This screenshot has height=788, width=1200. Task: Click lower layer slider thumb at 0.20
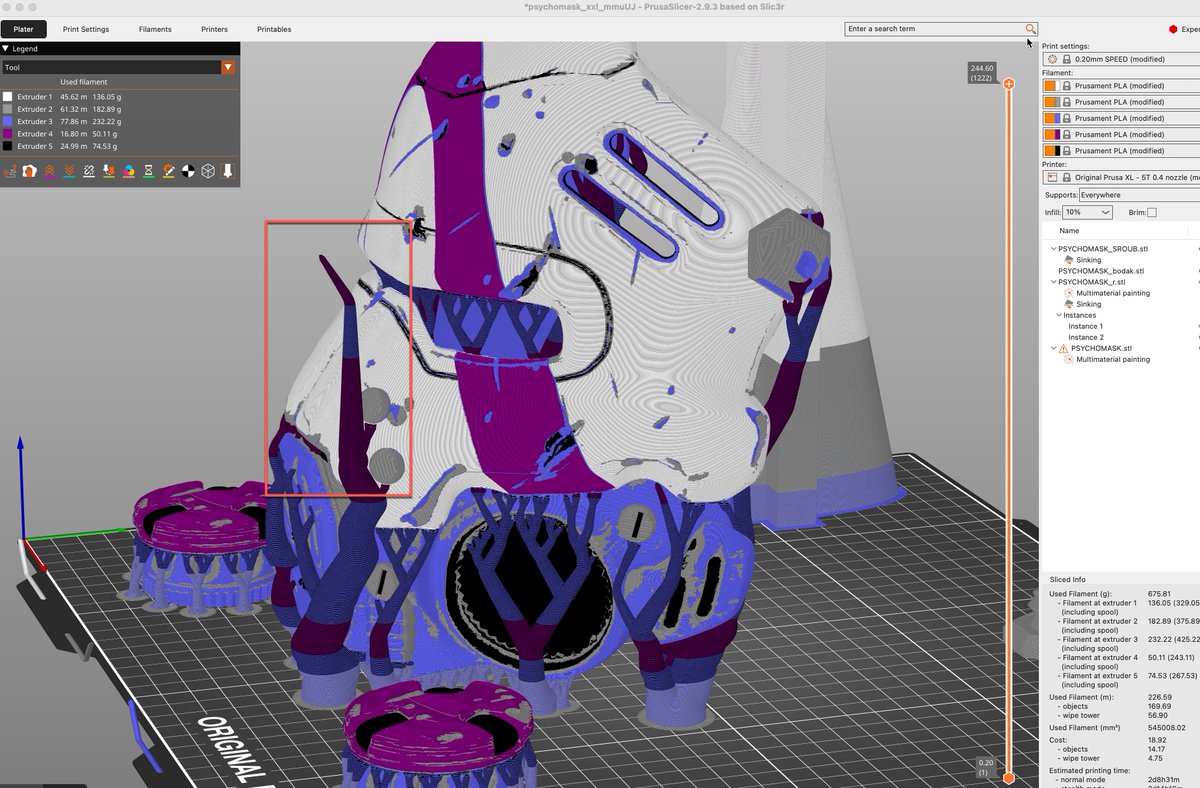click(x=1009, y=777)
